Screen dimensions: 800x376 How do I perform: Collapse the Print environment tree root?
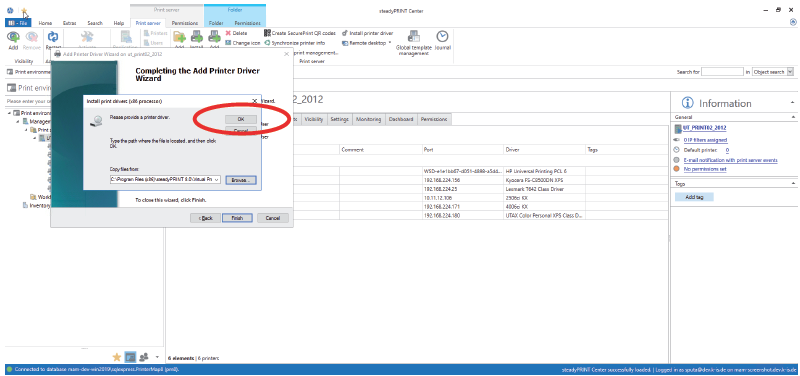pos(9,113)
